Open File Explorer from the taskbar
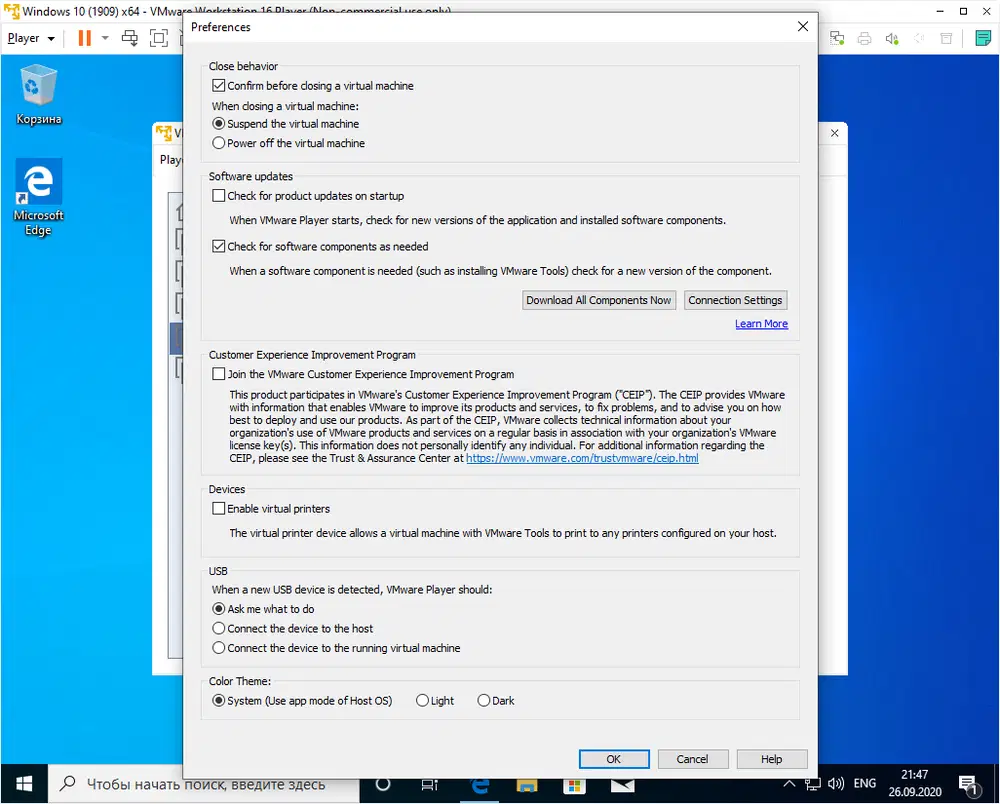The width and height of the screenshot is (1000, 804). 527,784
